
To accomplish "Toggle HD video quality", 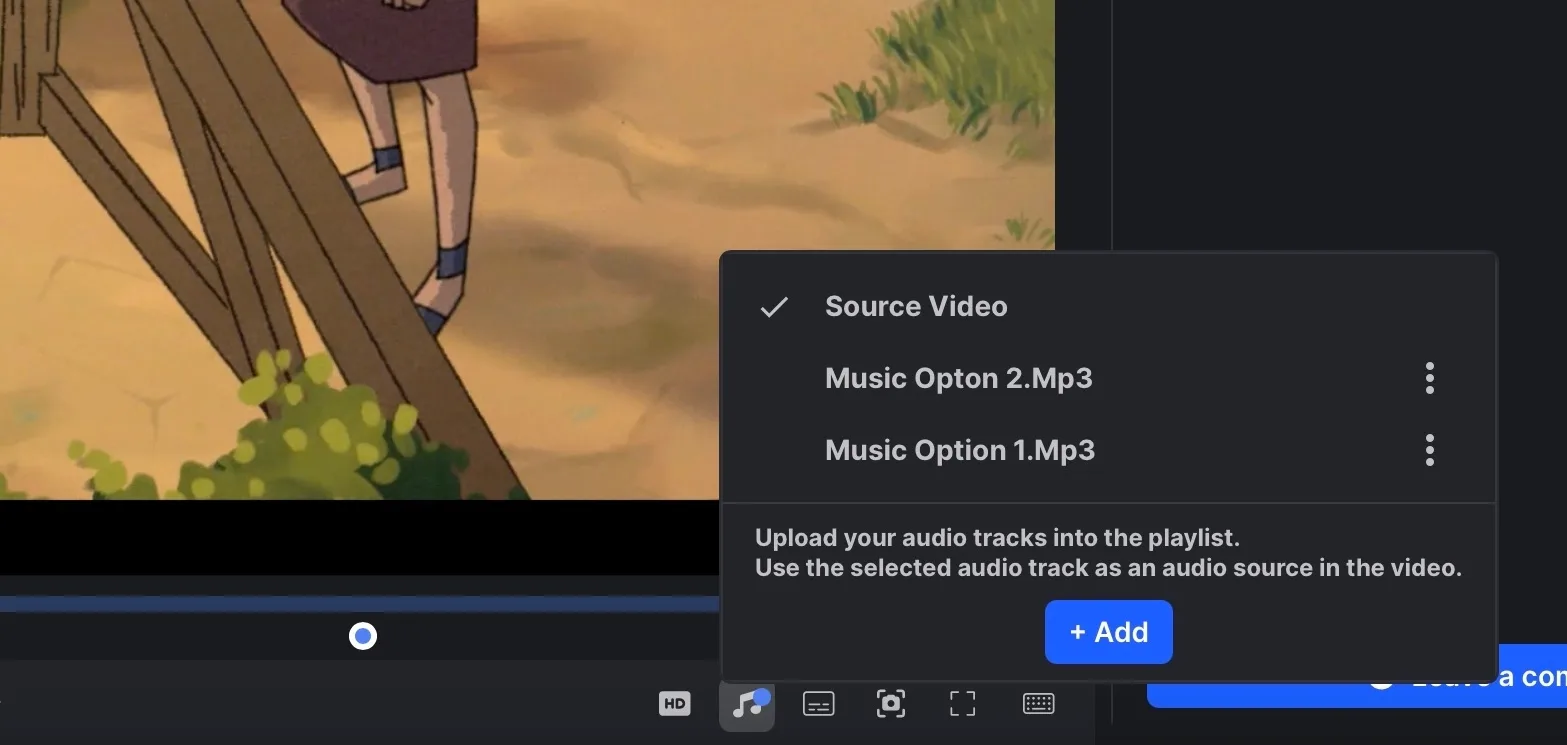I will 674,703.
